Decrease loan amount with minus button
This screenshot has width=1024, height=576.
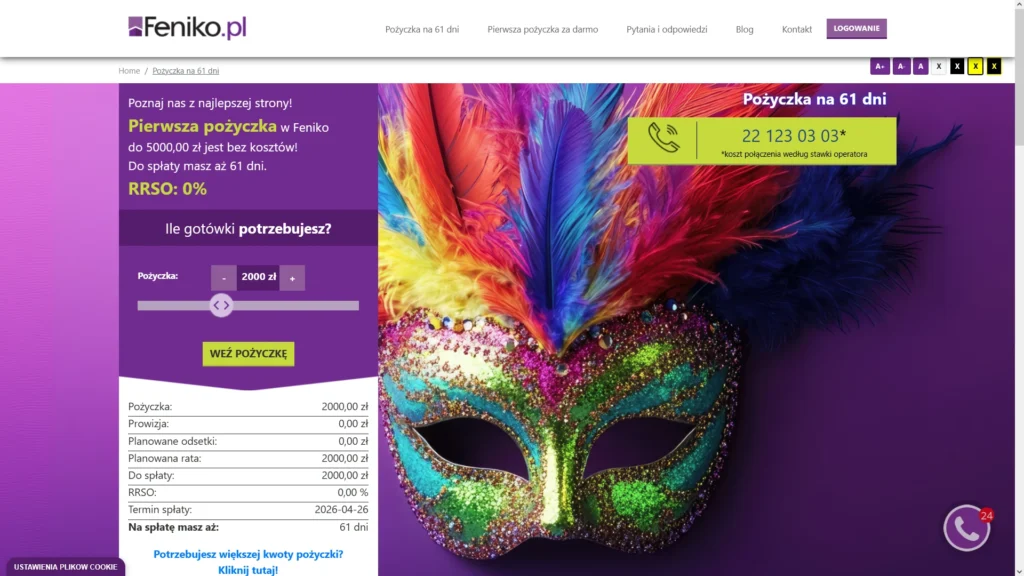(223, 278)
